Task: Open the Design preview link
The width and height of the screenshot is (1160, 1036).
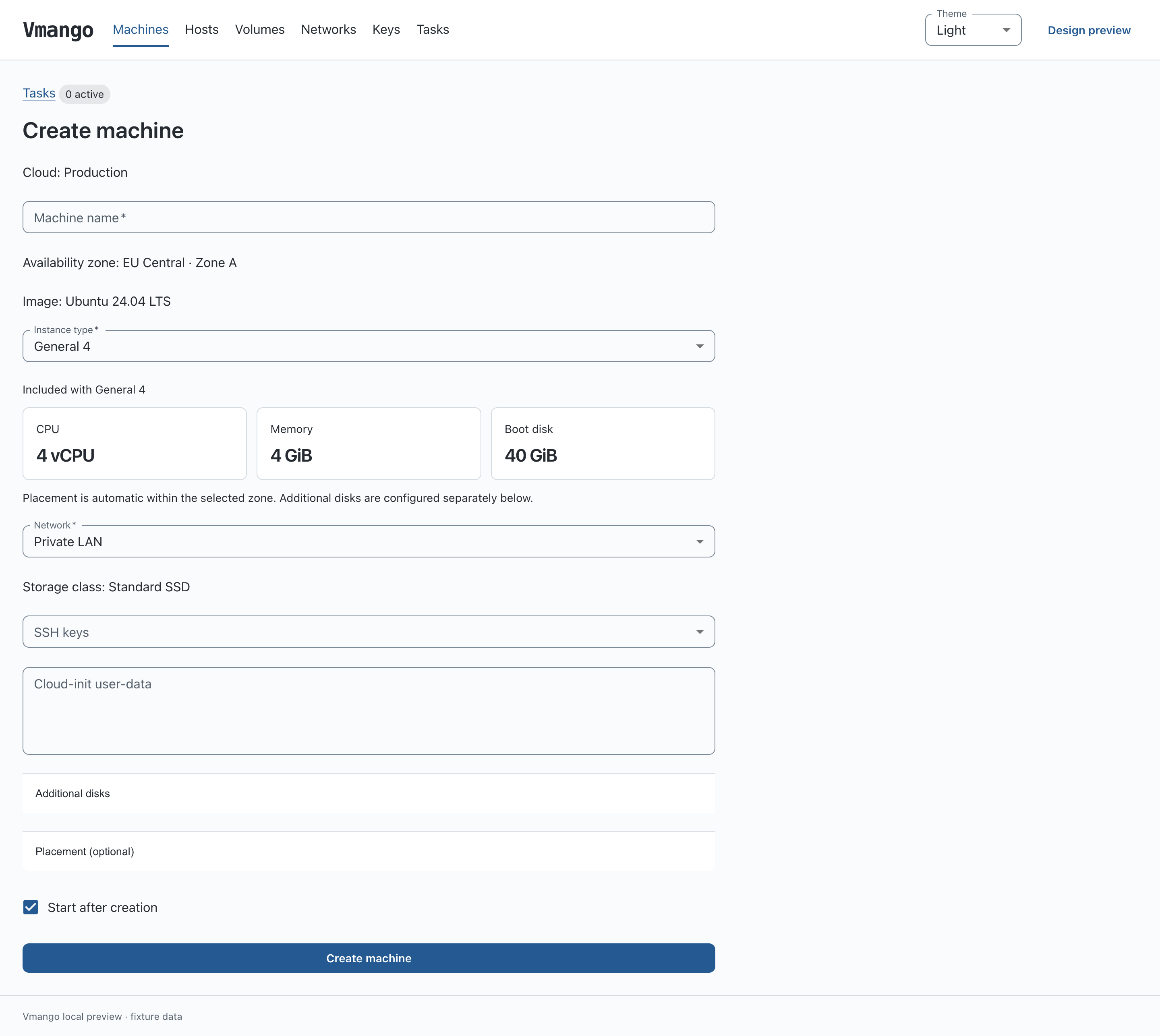Action: [1089, 30]
